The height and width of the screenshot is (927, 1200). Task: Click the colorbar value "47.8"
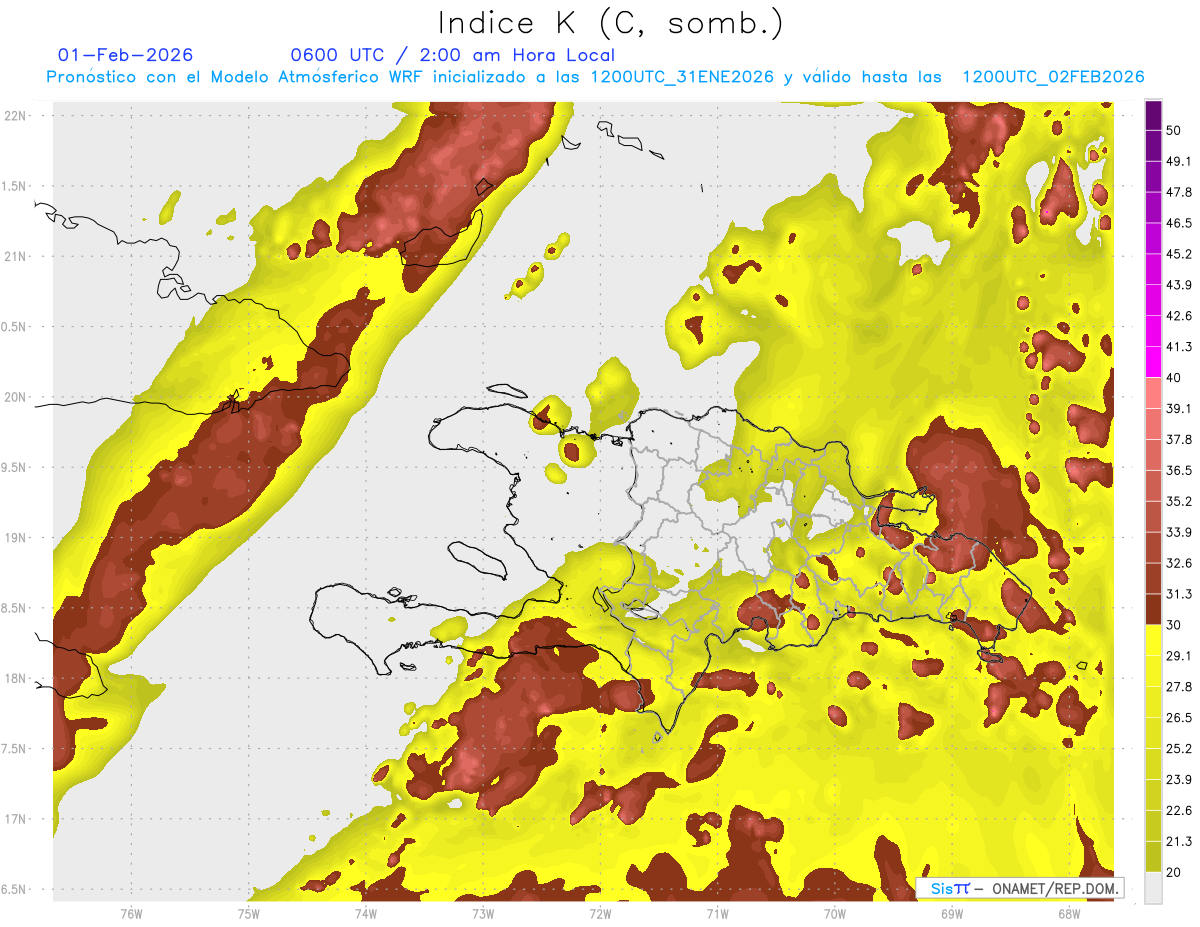[1179, 192]
